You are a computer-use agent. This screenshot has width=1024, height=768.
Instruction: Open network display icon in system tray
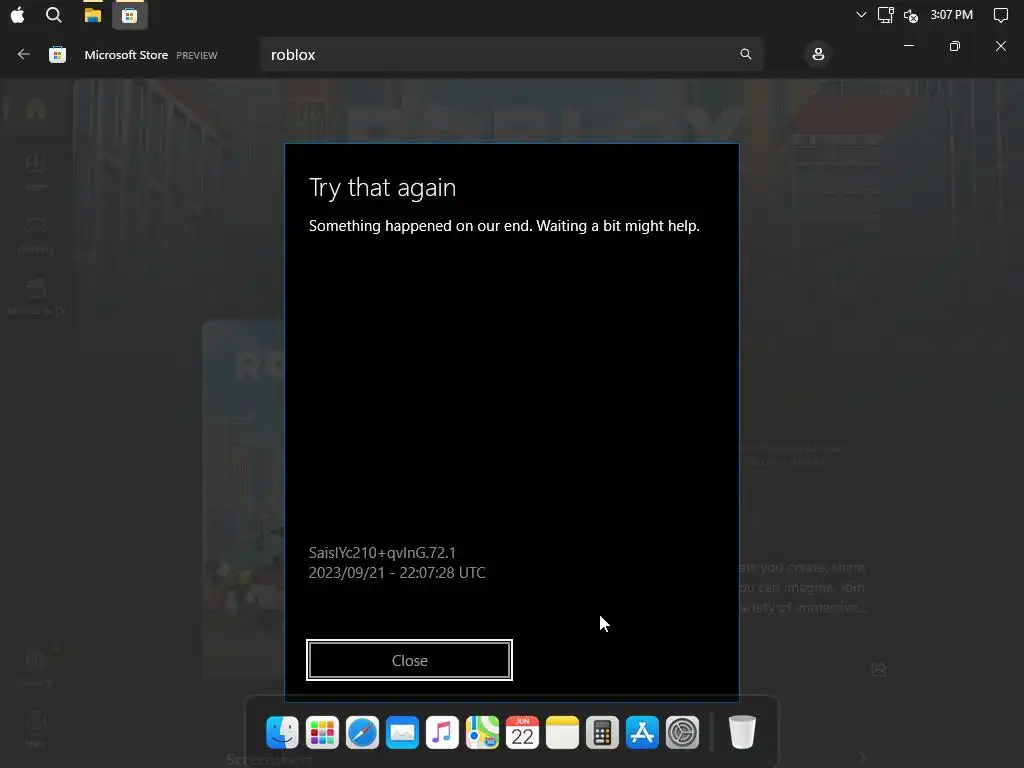pos(886,15)
